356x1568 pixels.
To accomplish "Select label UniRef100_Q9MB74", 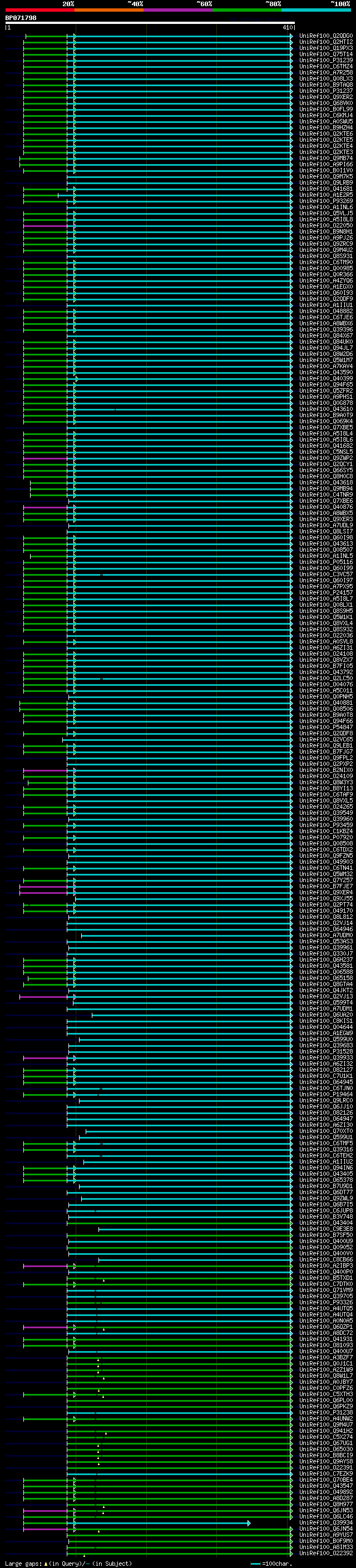I will [326, 159].
